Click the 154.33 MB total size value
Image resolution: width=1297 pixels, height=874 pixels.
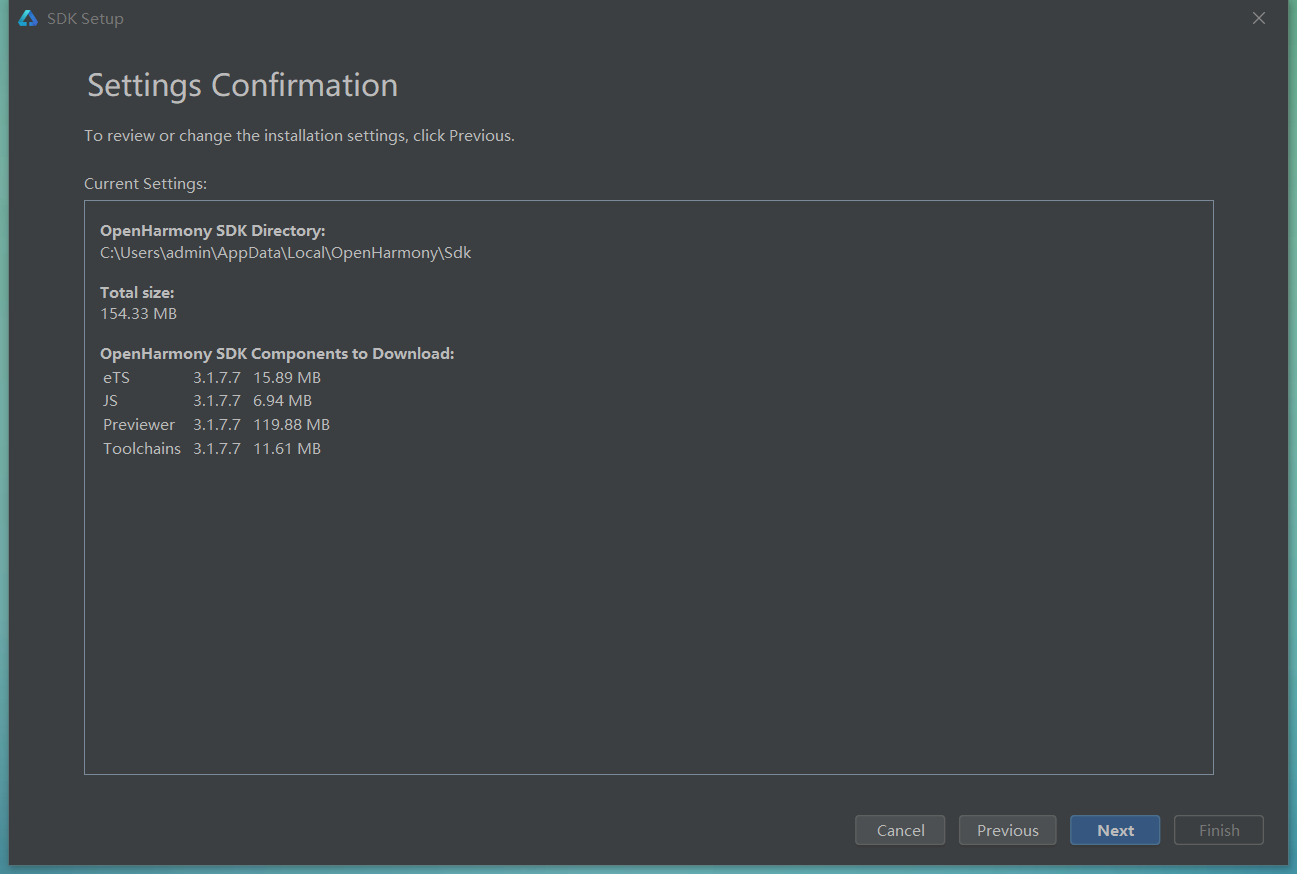coord(138,314)
